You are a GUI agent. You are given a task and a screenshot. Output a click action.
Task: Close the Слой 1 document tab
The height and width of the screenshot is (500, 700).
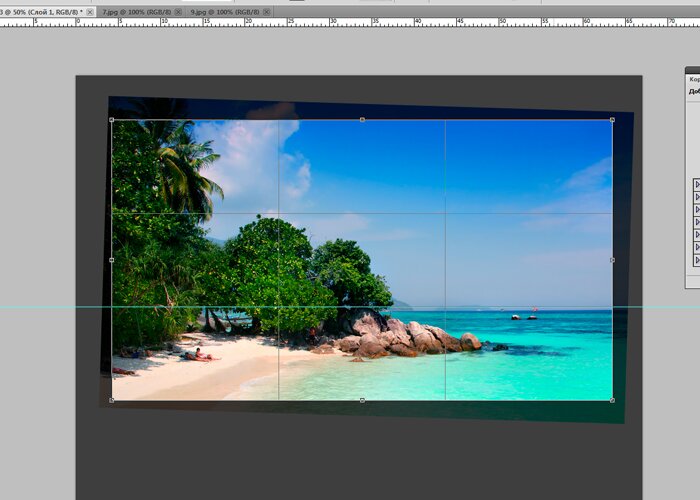pos(90,12)
